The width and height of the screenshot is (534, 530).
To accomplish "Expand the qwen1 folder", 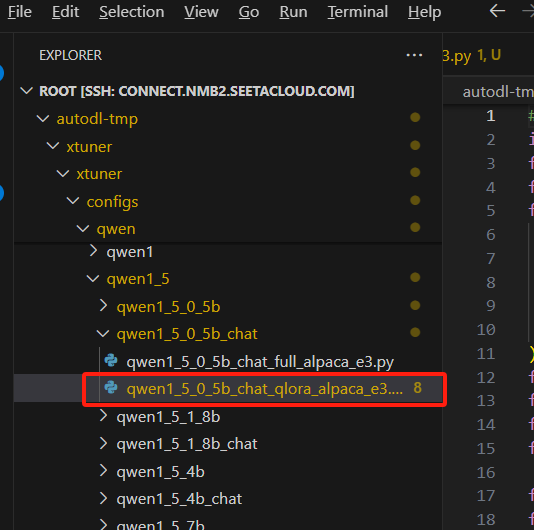I will coord(93,251).
